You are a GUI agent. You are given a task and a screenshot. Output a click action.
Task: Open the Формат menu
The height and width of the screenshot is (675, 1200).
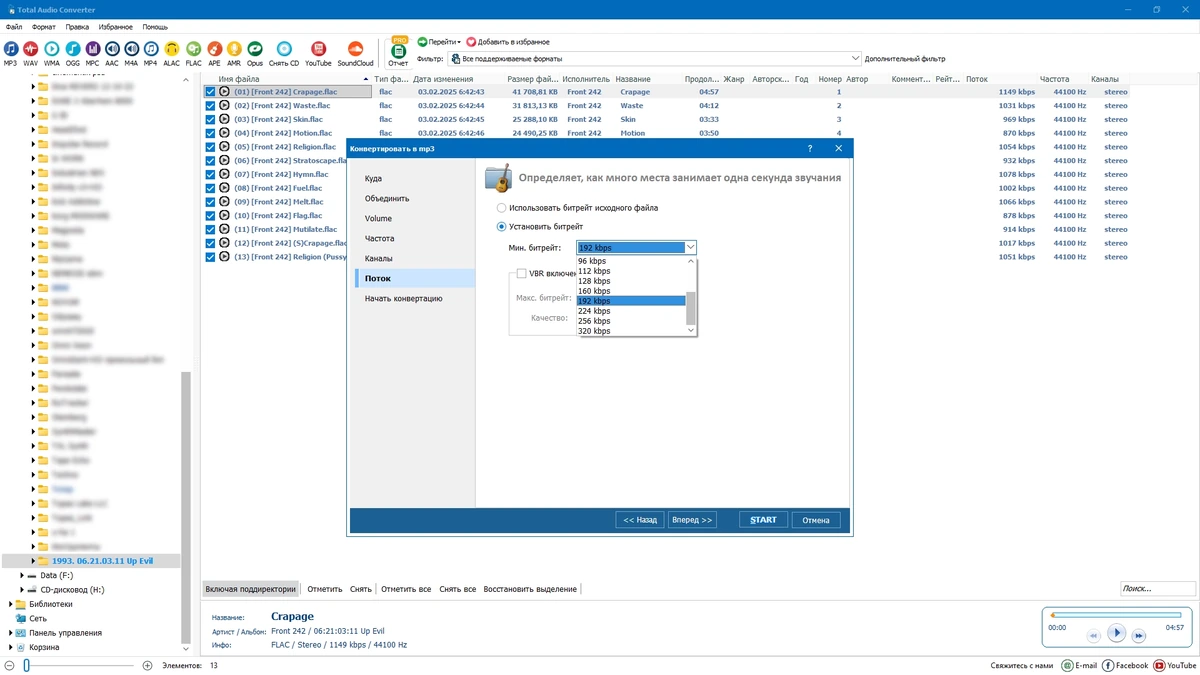[43, 27]
